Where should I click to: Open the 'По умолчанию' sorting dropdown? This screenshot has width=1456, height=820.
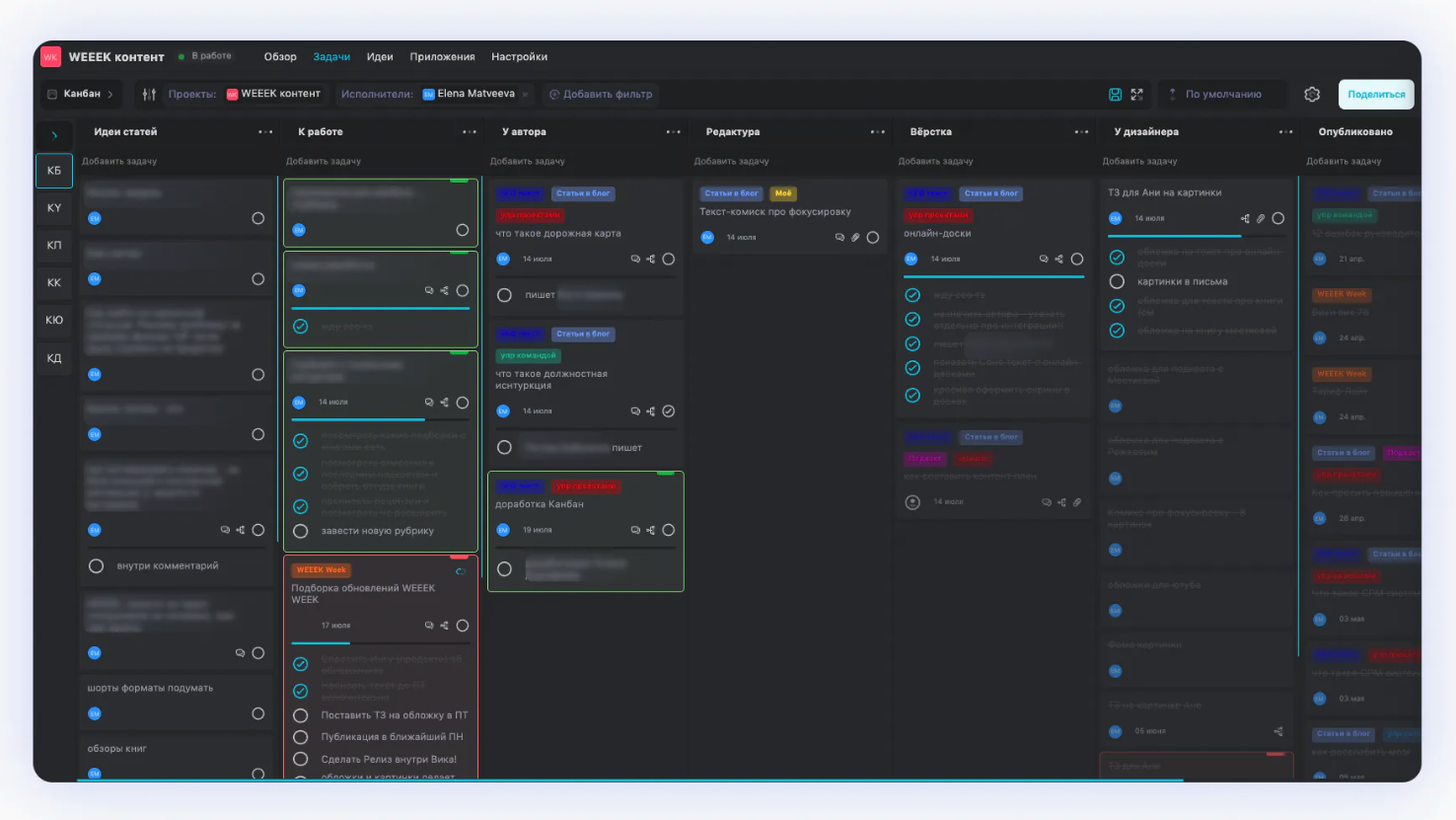1222,95
